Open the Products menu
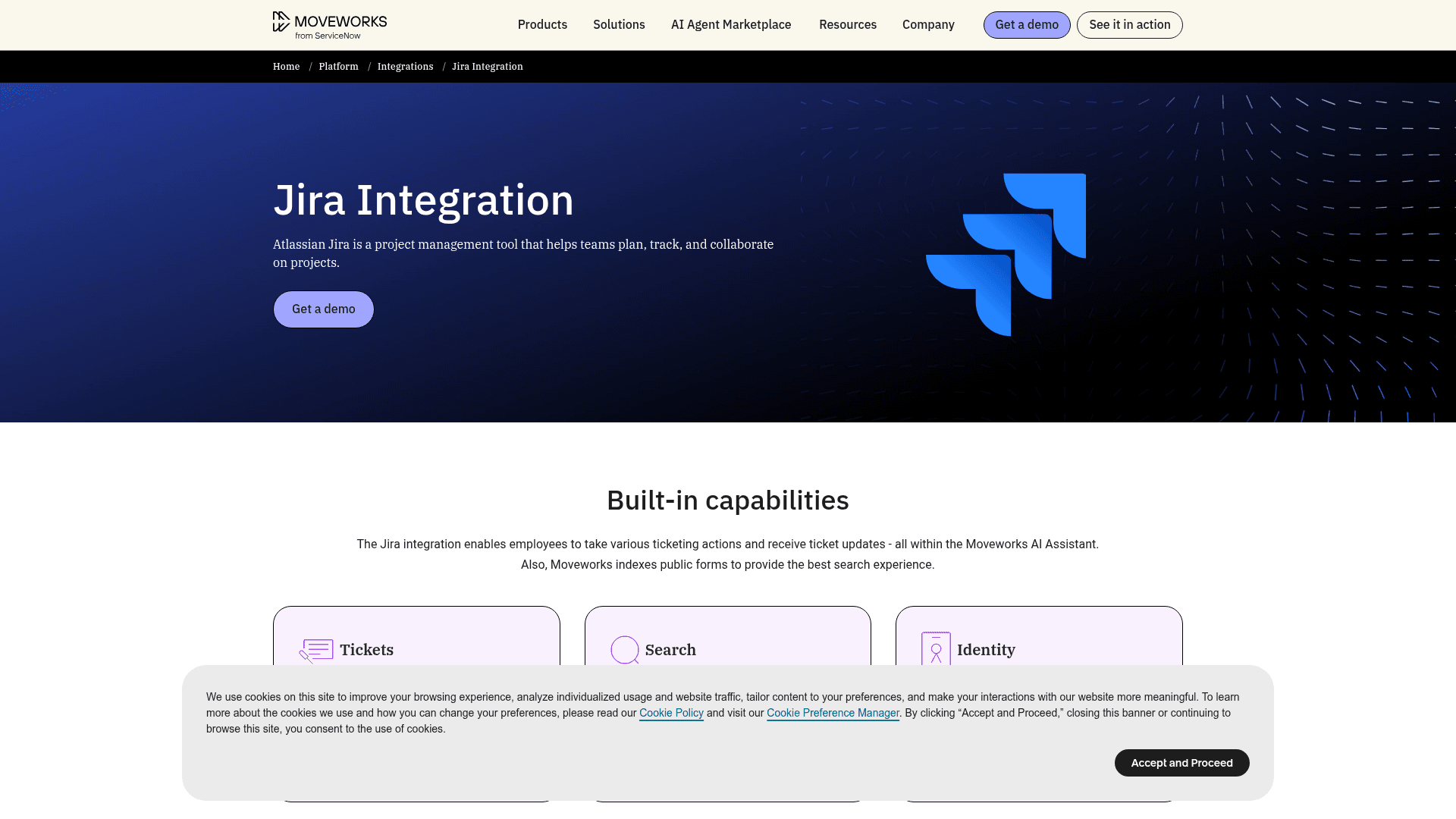The height and width of the screenshot is (819, 1456). coord(542,25)
